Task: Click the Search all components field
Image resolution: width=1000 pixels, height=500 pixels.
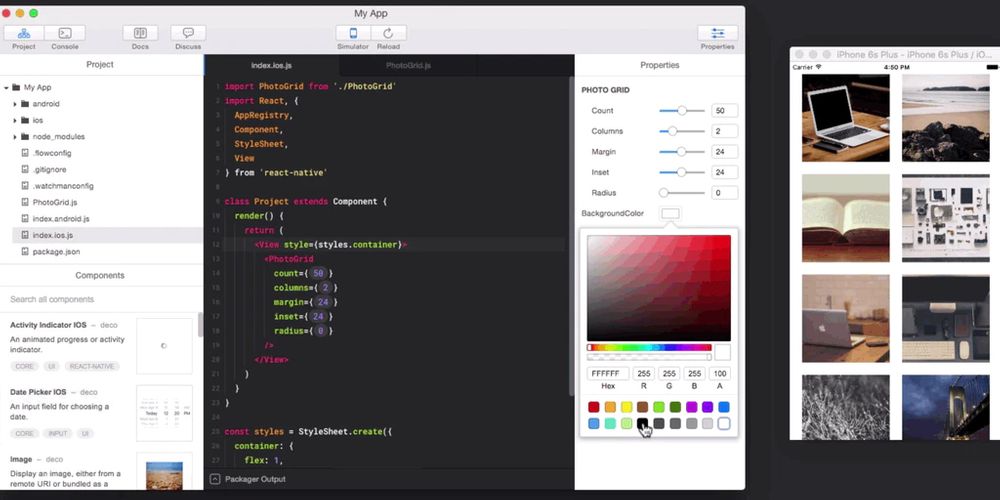Action: coord(100,299)
